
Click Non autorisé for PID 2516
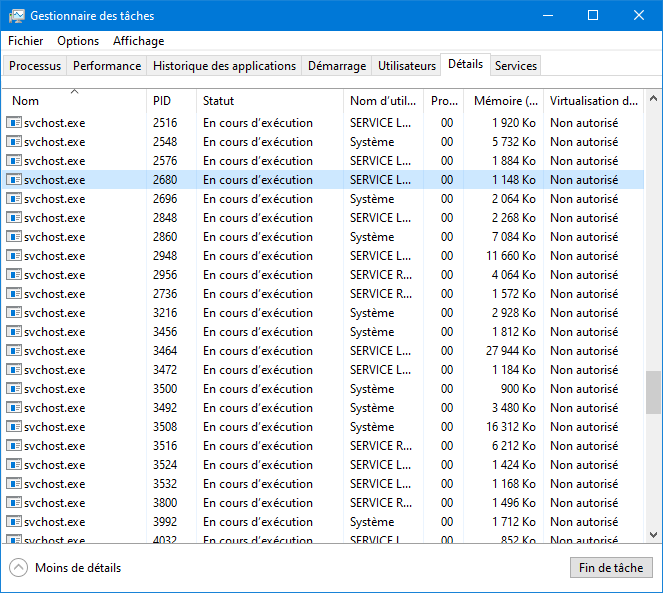pos(584,123)
